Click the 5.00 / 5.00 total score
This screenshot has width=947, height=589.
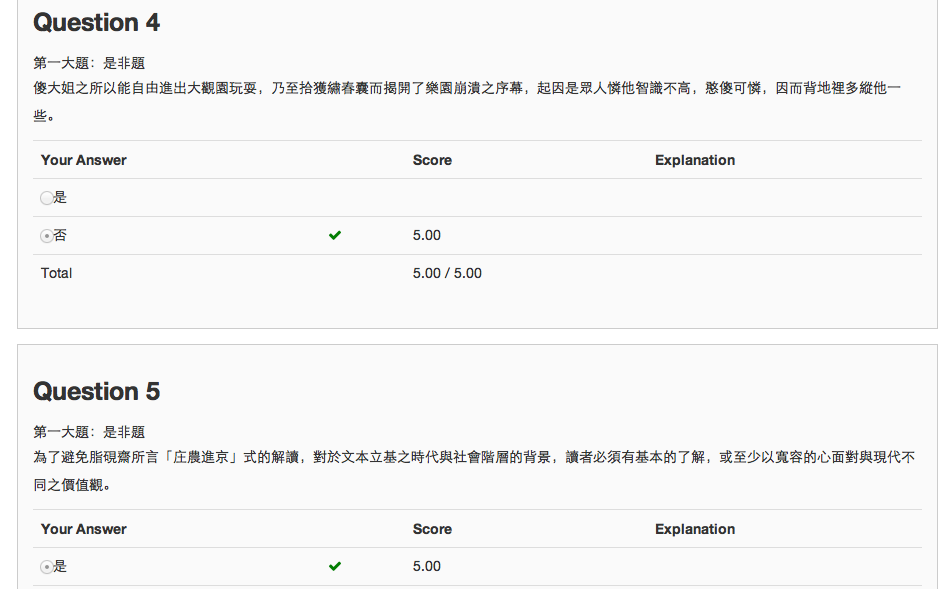447,273
